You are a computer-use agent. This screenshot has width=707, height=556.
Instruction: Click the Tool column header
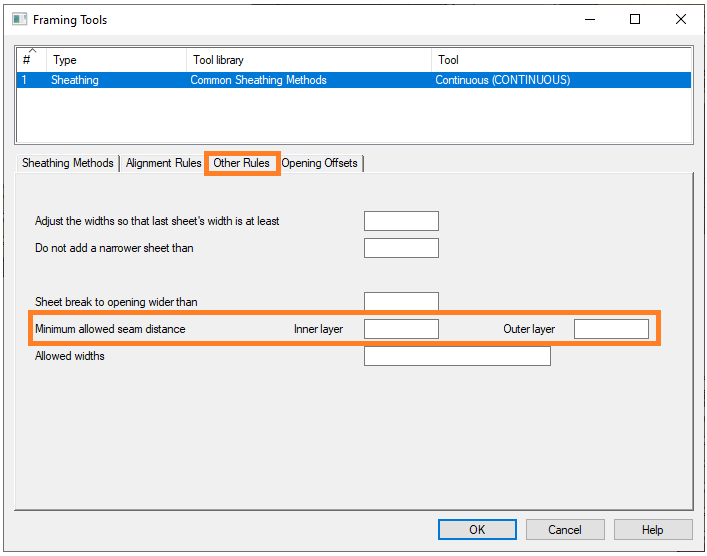click(560, 60)
